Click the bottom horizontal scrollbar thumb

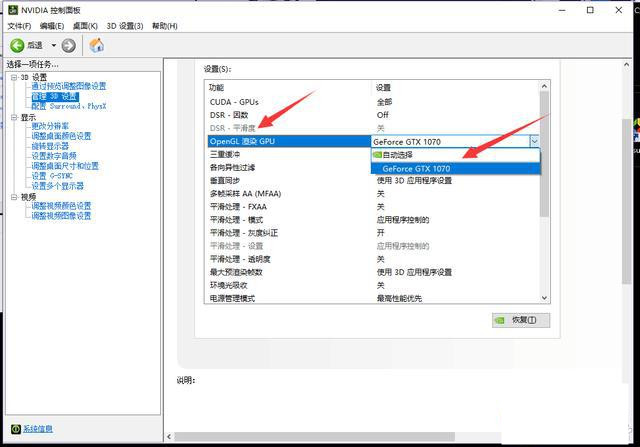(314, 437)
